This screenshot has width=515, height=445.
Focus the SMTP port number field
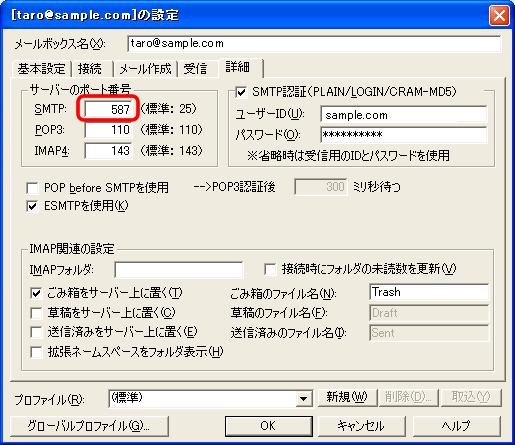tap(108, 109)
